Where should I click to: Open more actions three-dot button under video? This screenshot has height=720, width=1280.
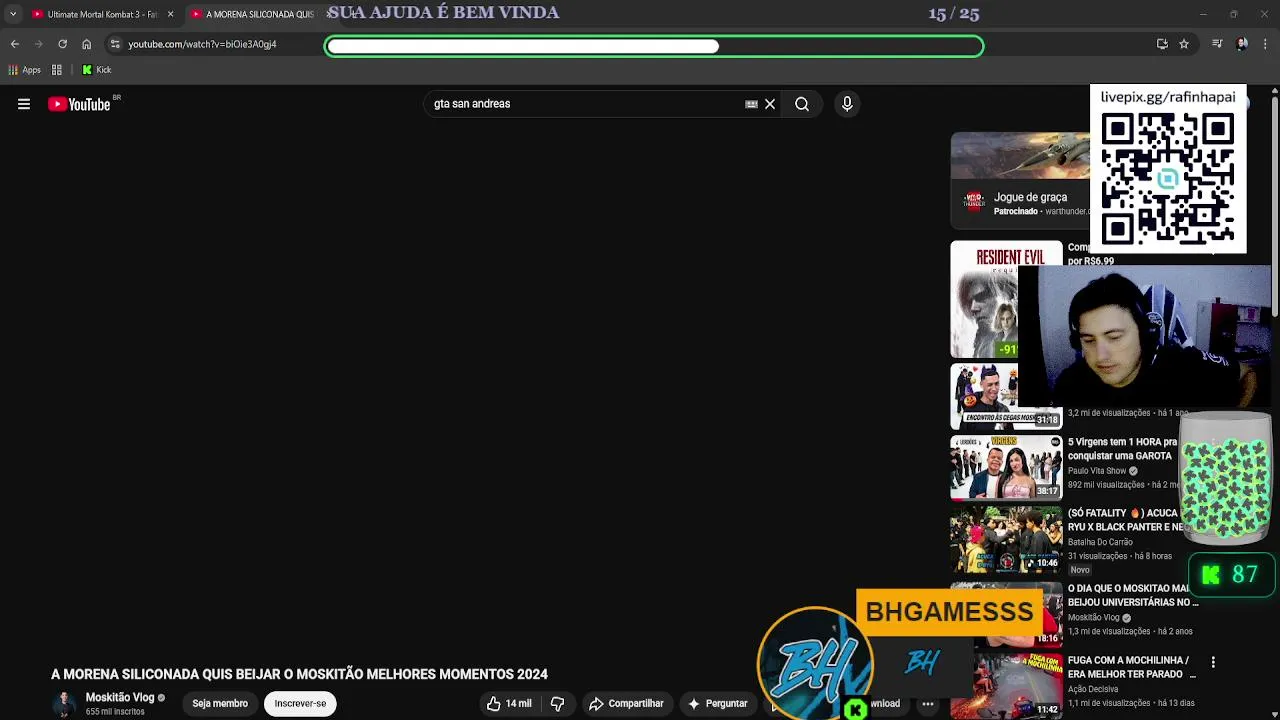pyautogui.click(x=928, y=704)
